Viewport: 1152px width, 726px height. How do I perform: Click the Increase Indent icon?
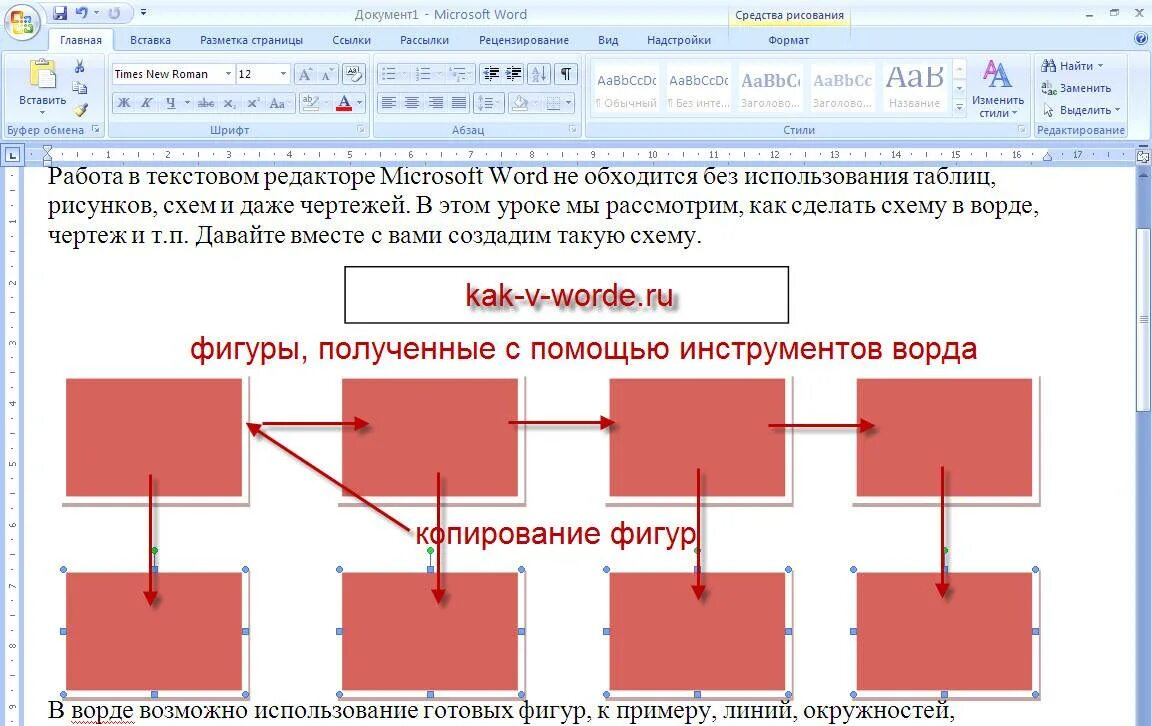tap(514, 73)
